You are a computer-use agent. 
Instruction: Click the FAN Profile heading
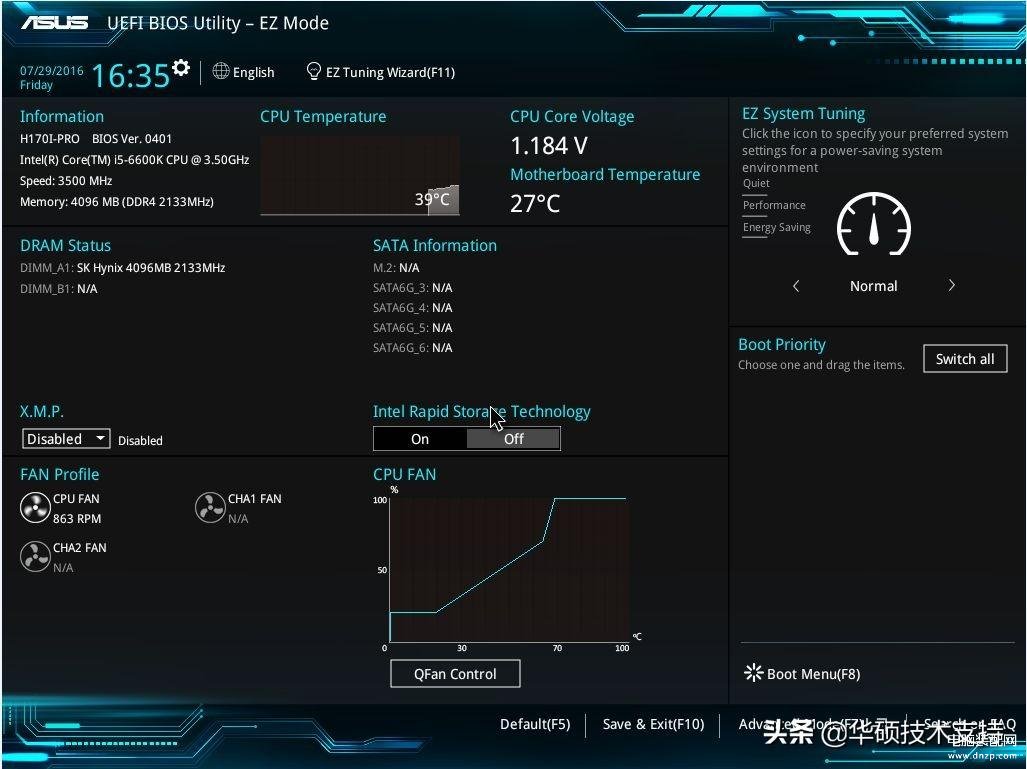click(x=60, y=474)
